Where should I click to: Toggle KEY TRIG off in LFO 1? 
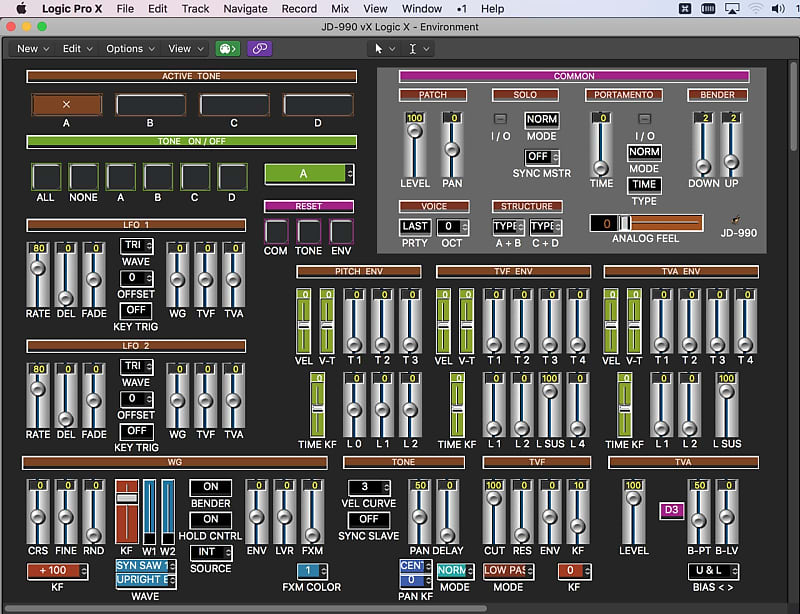click(137, 310)
